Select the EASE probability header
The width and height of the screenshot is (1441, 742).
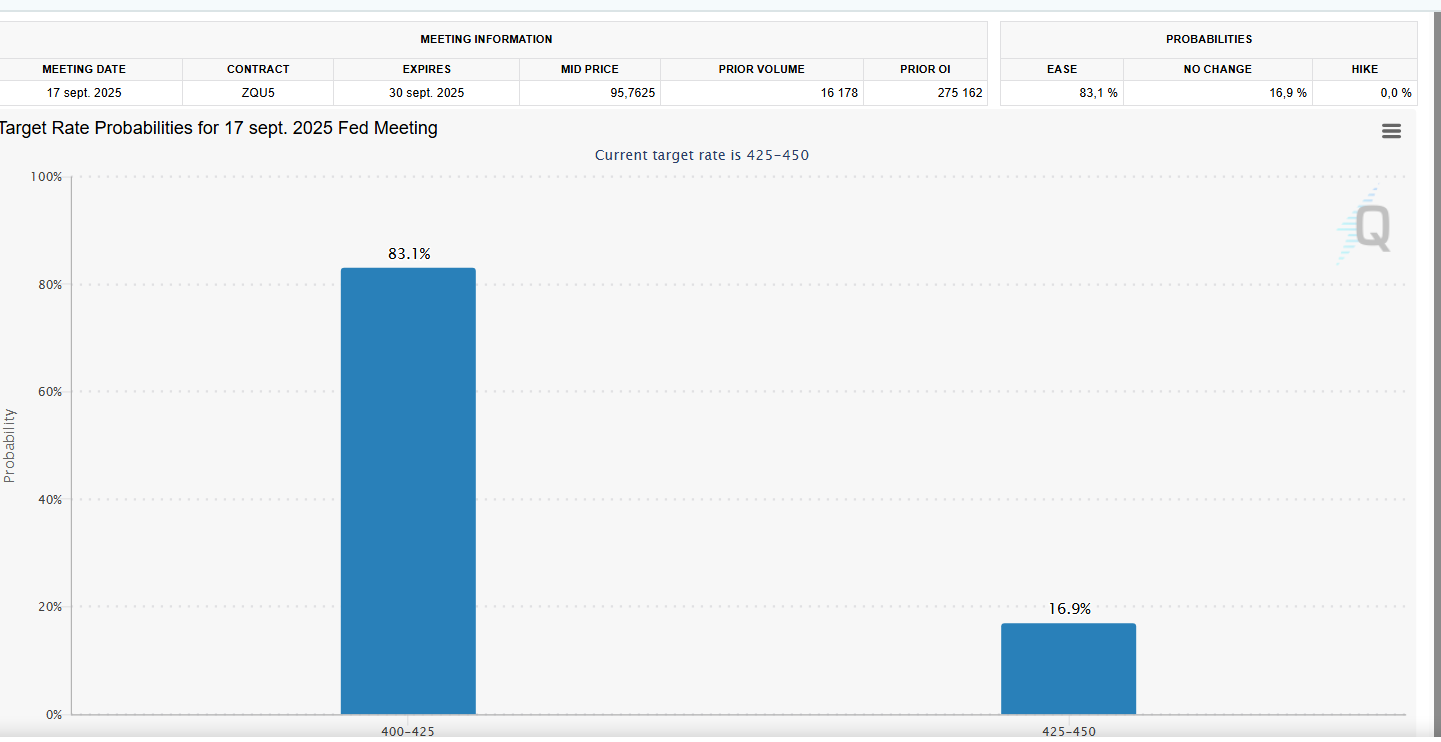1062,69
